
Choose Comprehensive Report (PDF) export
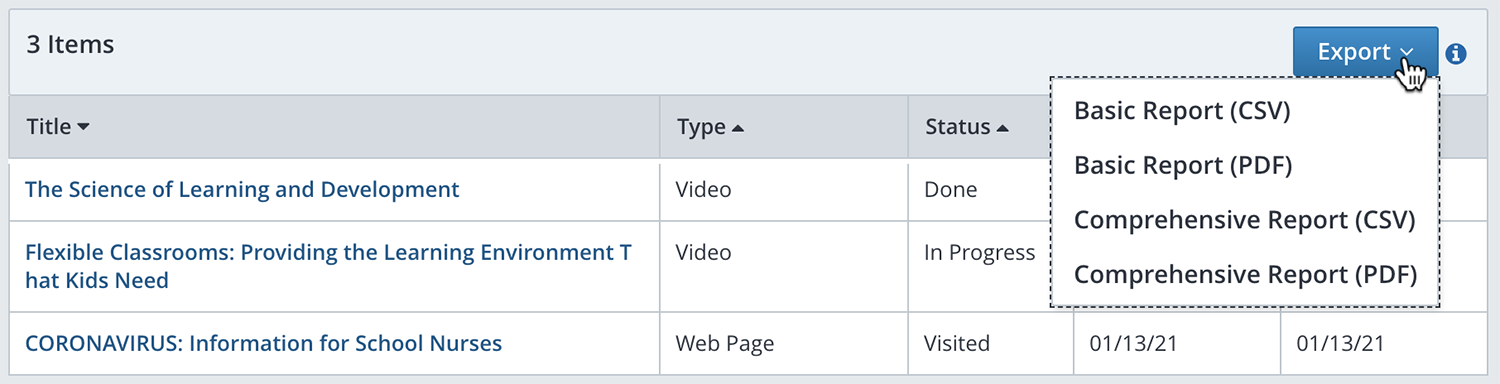pyautogui.click(x=1246, y=273)
